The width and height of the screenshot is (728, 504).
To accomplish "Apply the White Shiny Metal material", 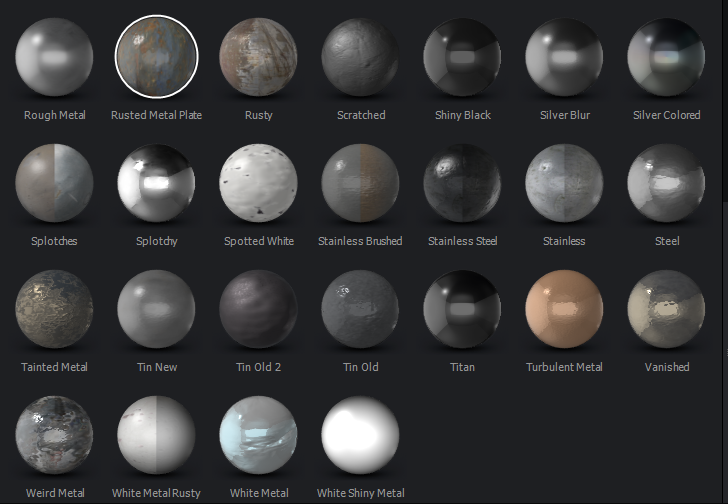I will click(361, 435).
